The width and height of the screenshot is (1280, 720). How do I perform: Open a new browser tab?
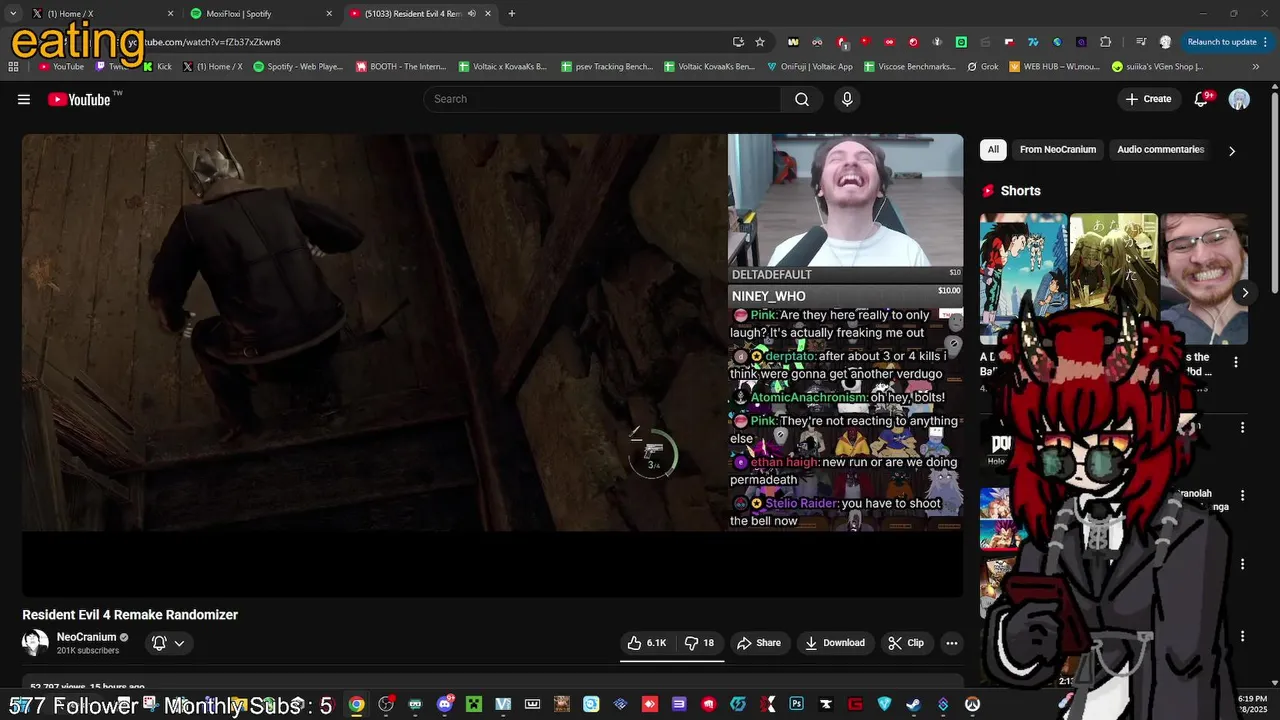[x=512, y=14]
